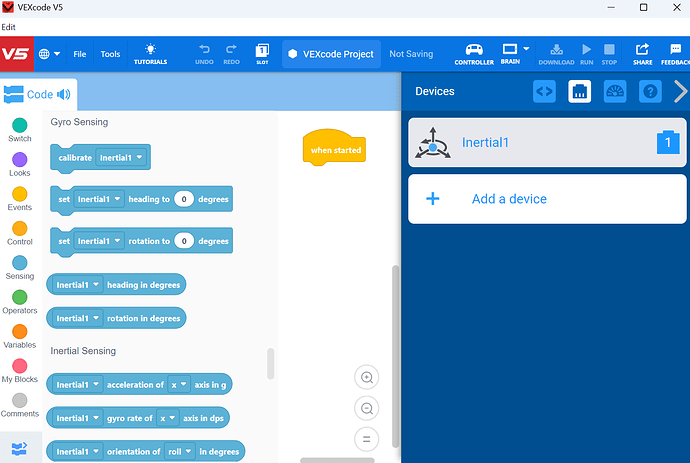
Task: Select the Variables block category
Action: (x=20, y=336)
